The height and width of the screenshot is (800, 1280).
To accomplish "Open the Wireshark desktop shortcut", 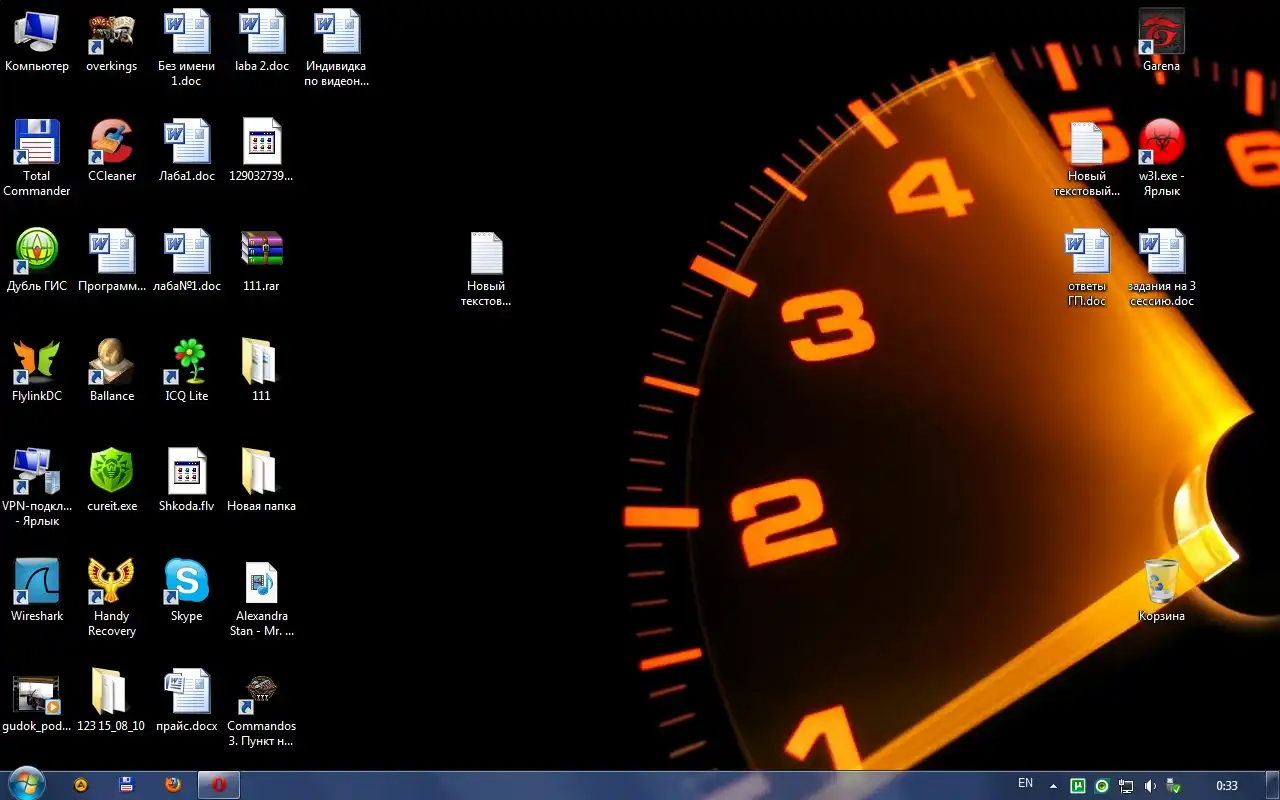I will pos(37,582).
